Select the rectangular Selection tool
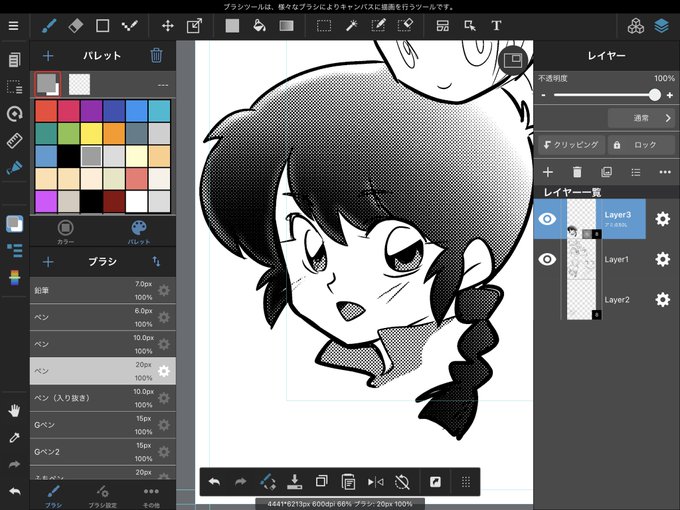 point(324,26)
